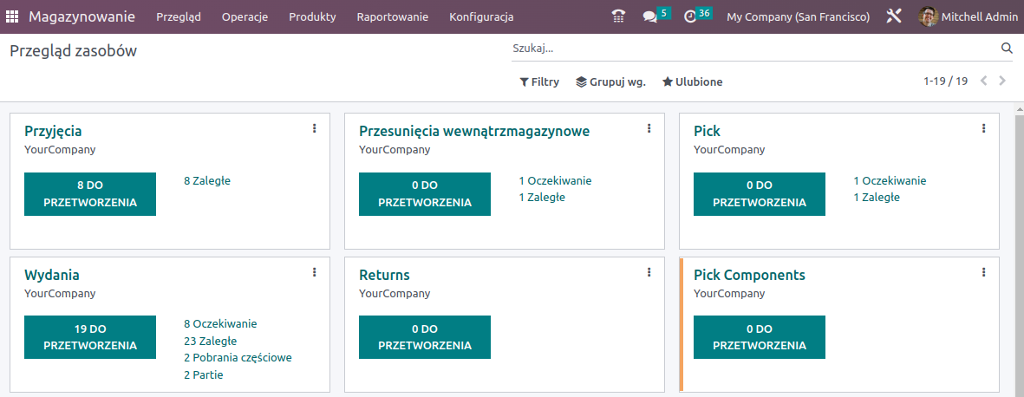The image size is (1024, 397).
Task: Click into the Szukaj search field
Action: tap(754, 48)
